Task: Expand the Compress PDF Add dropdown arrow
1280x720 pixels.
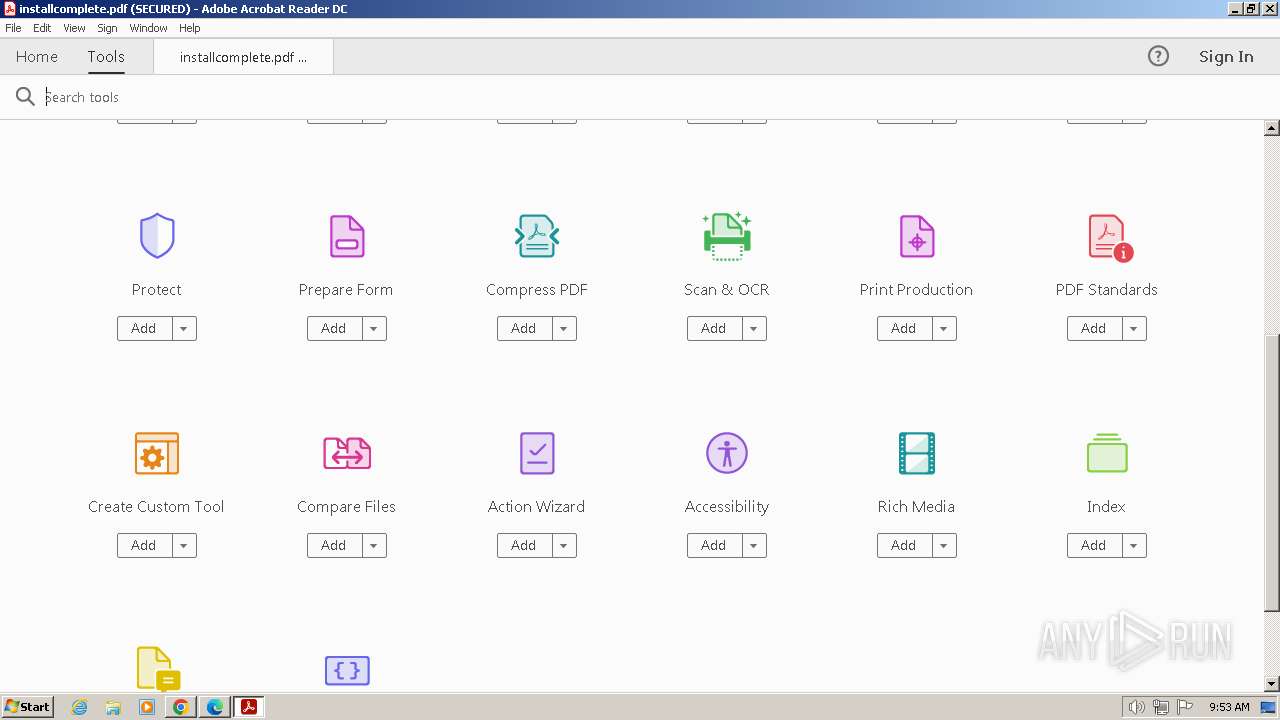Action: (x=564, y=328)
